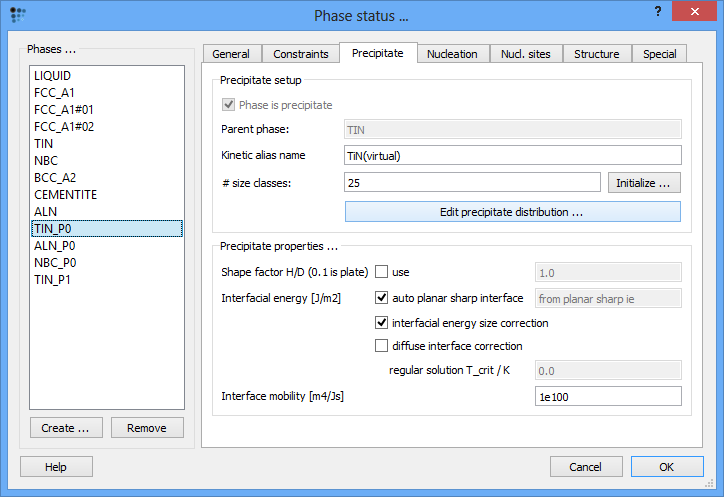724x497 pixels.
Task: Select TIN_P0 precipitate in list
Action: (107, 229)
